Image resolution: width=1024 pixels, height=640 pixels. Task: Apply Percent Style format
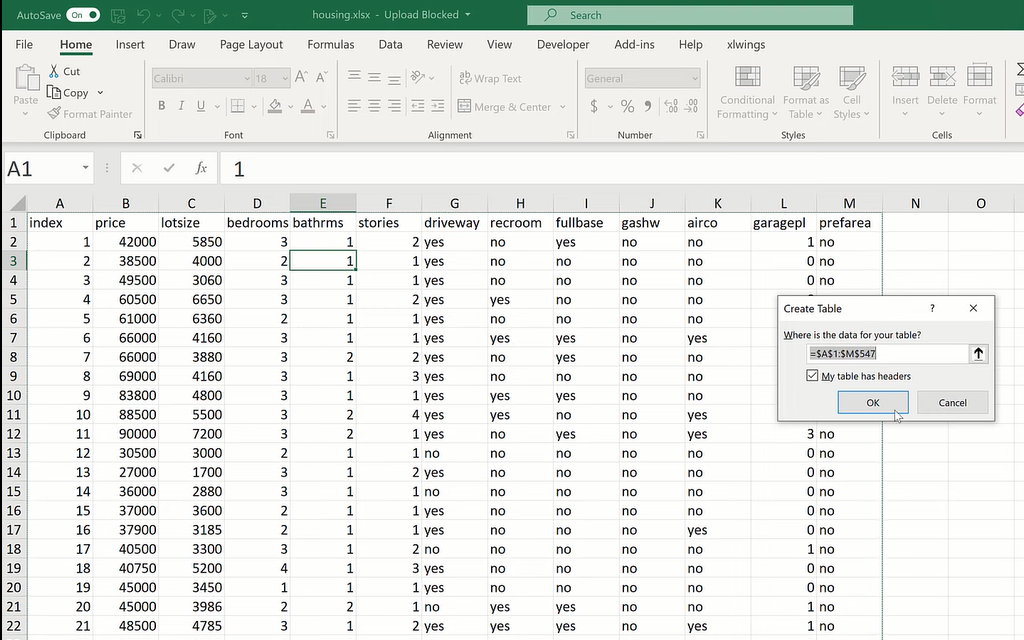pyautogui.click(x=628, y=106)
